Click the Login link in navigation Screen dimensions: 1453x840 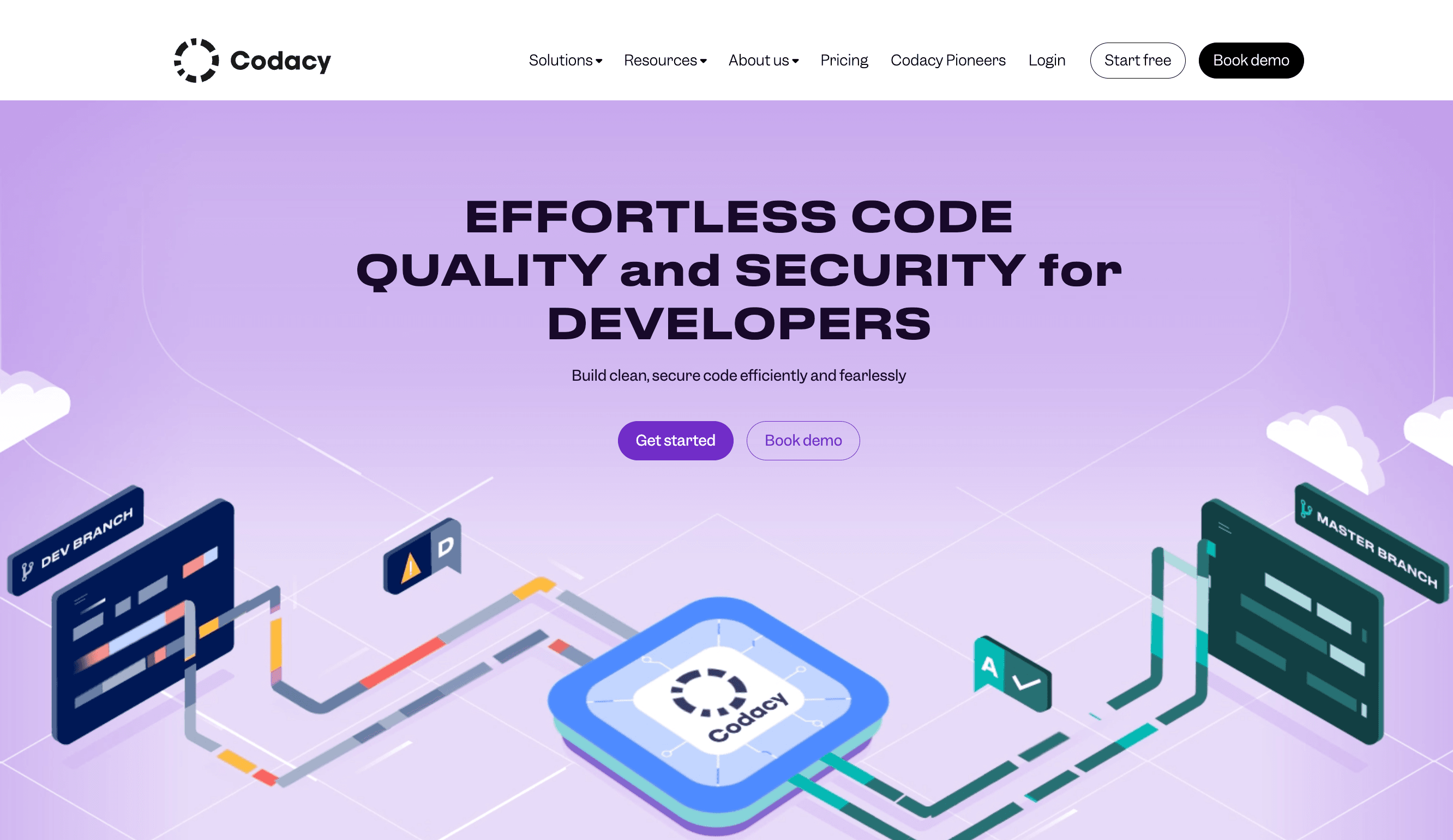pos(1047,60)
